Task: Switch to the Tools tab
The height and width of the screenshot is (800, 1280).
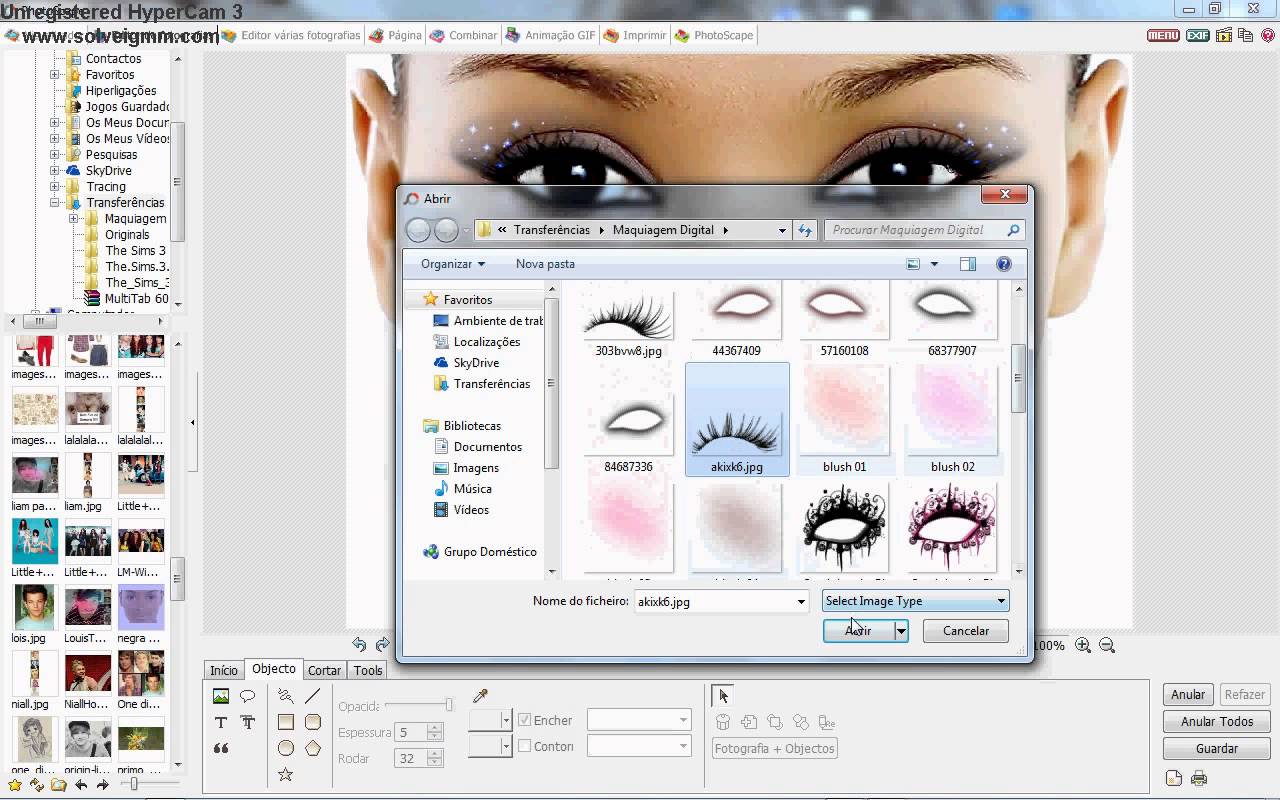Action: coord(368,671)
